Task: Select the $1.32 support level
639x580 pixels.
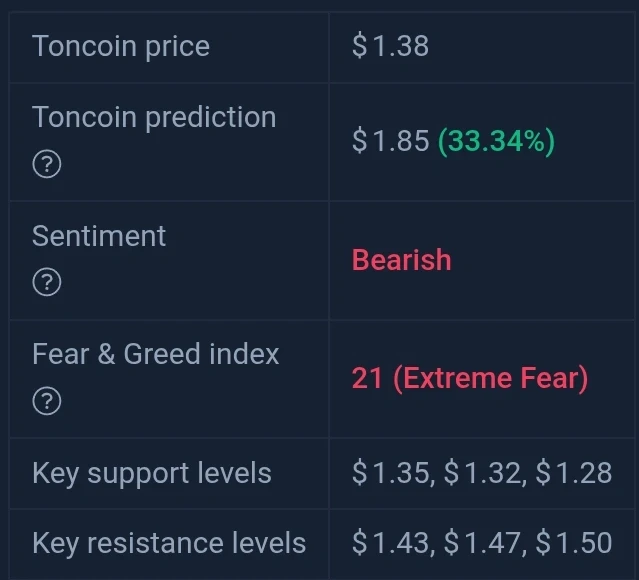Action: click(x=482, y=473)
